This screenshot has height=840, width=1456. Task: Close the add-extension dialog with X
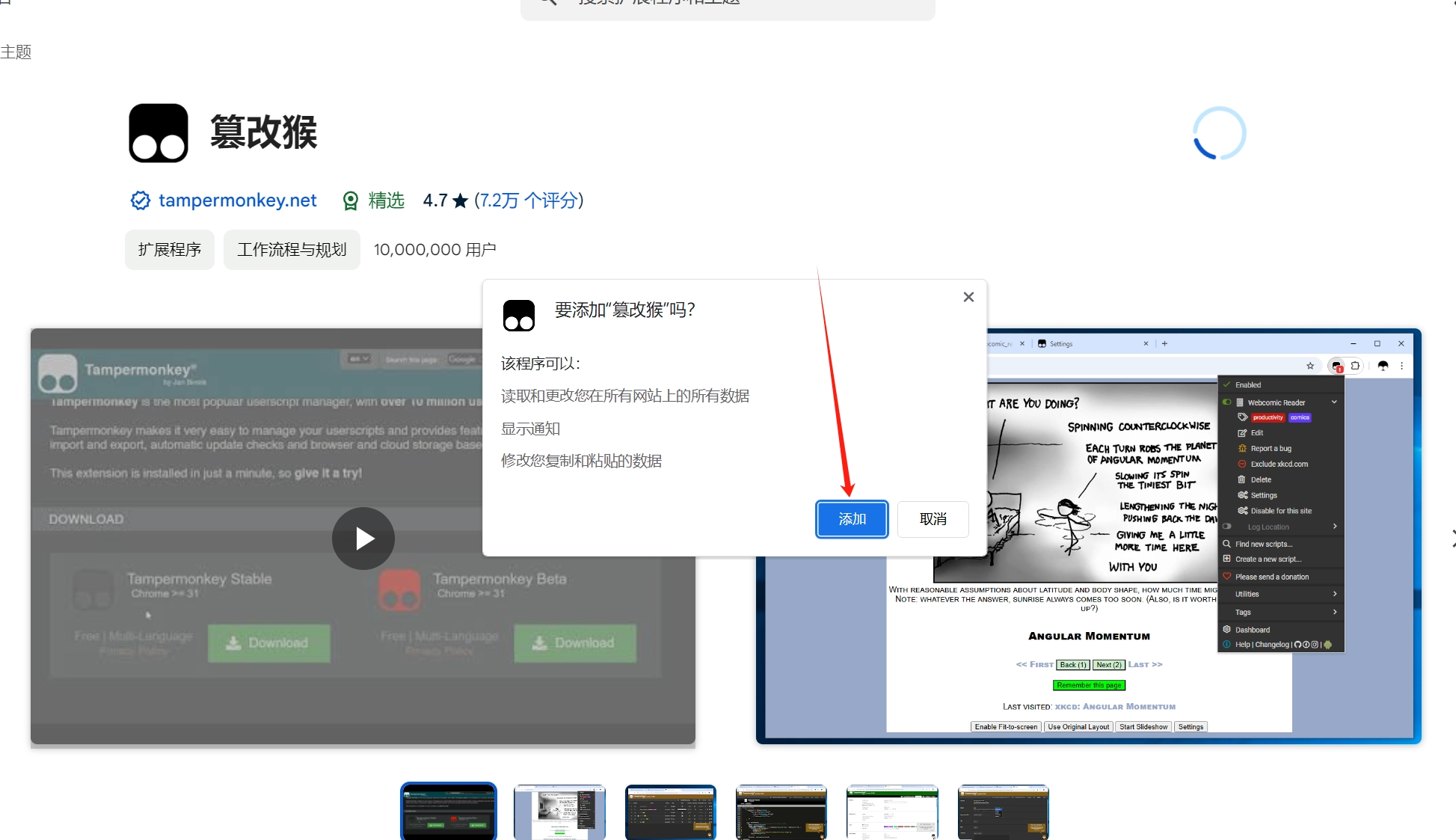click(968, 297)
